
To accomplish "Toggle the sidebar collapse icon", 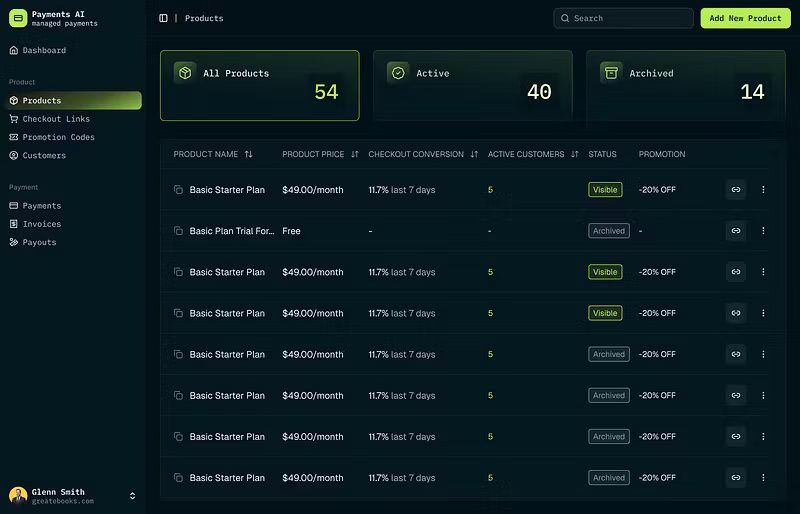I will pyautogui.click(x=163, y=18).
